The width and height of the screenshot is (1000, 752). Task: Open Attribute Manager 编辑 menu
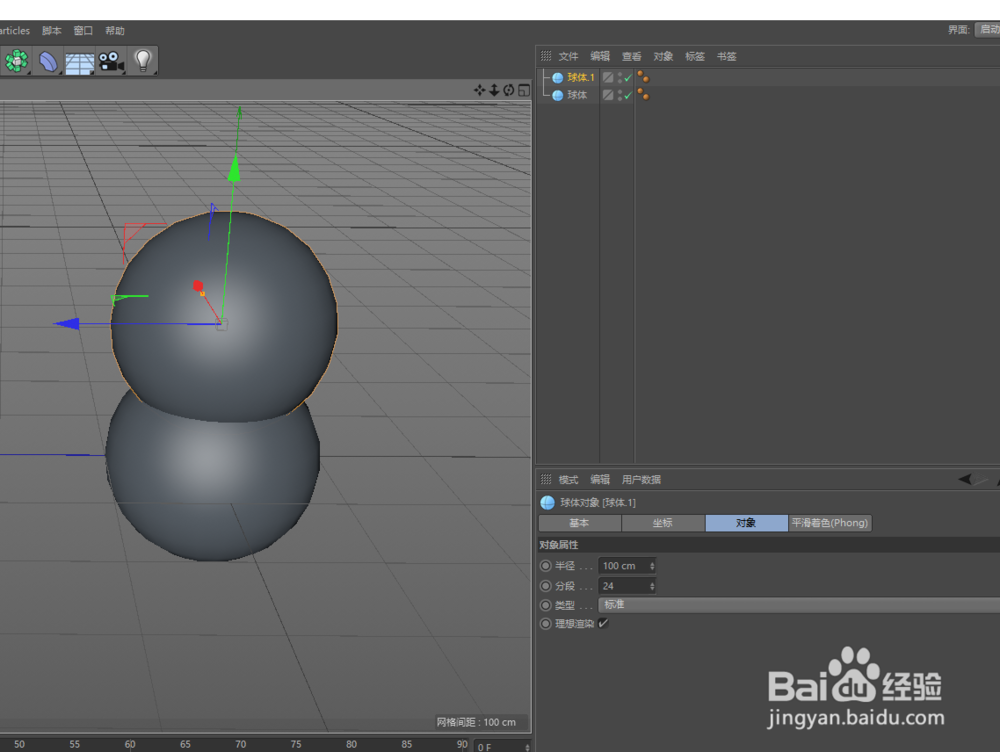(599, 479)
